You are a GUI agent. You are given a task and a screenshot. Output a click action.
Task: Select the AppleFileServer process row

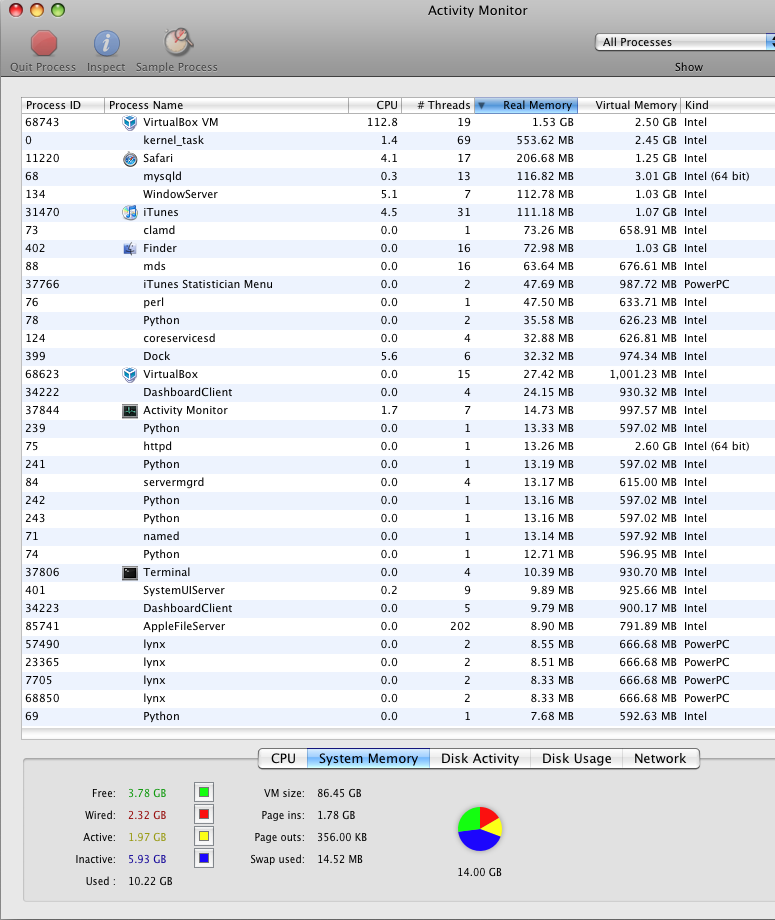pos(398,626)
